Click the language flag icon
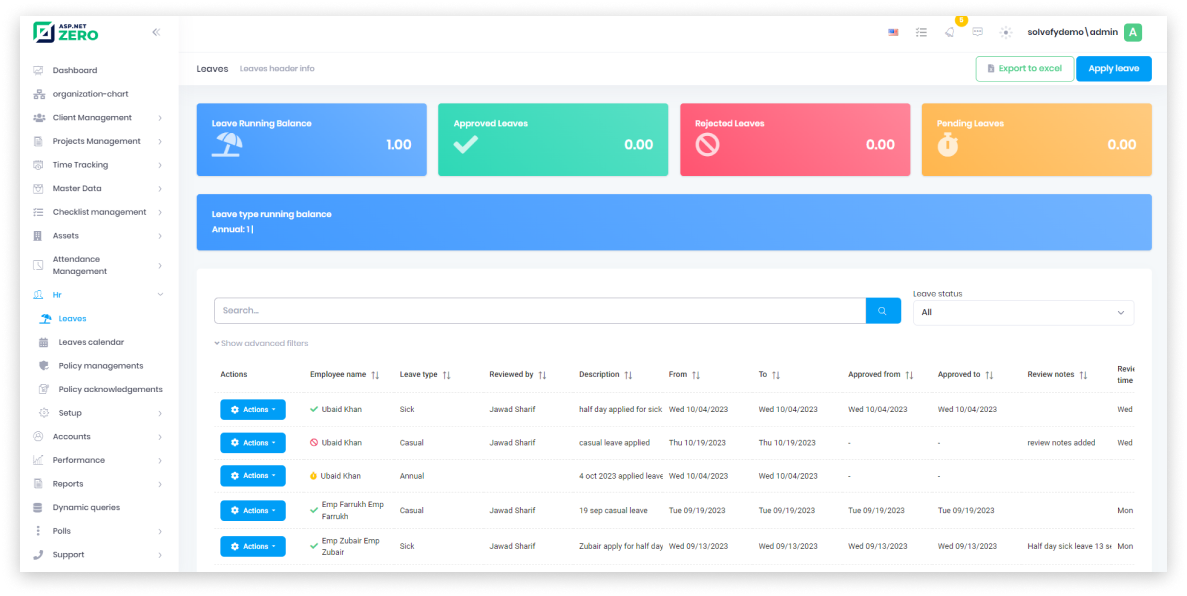Image resolution: width=1187 pixels, height=596 pixels. 893,32
